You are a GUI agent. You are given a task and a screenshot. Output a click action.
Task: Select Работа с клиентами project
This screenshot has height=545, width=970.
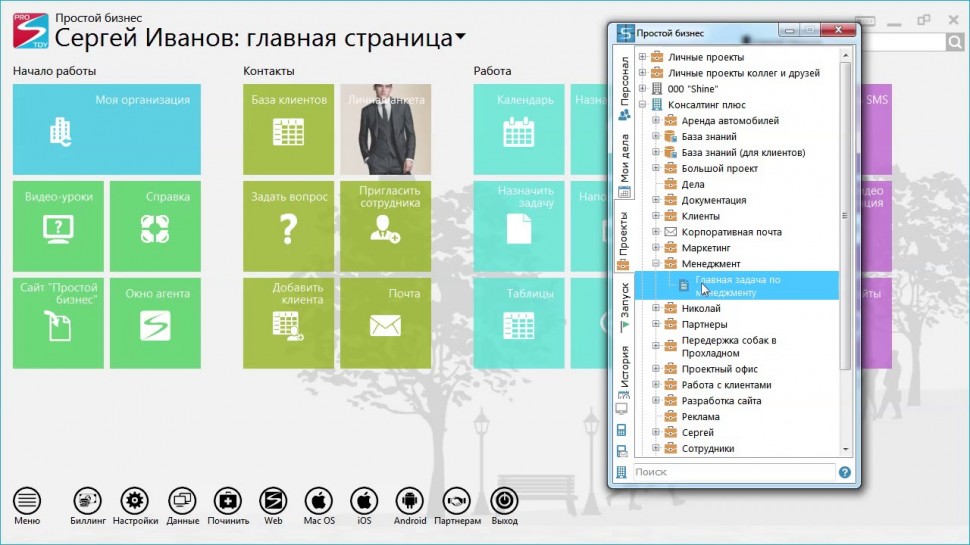[726, 385]
